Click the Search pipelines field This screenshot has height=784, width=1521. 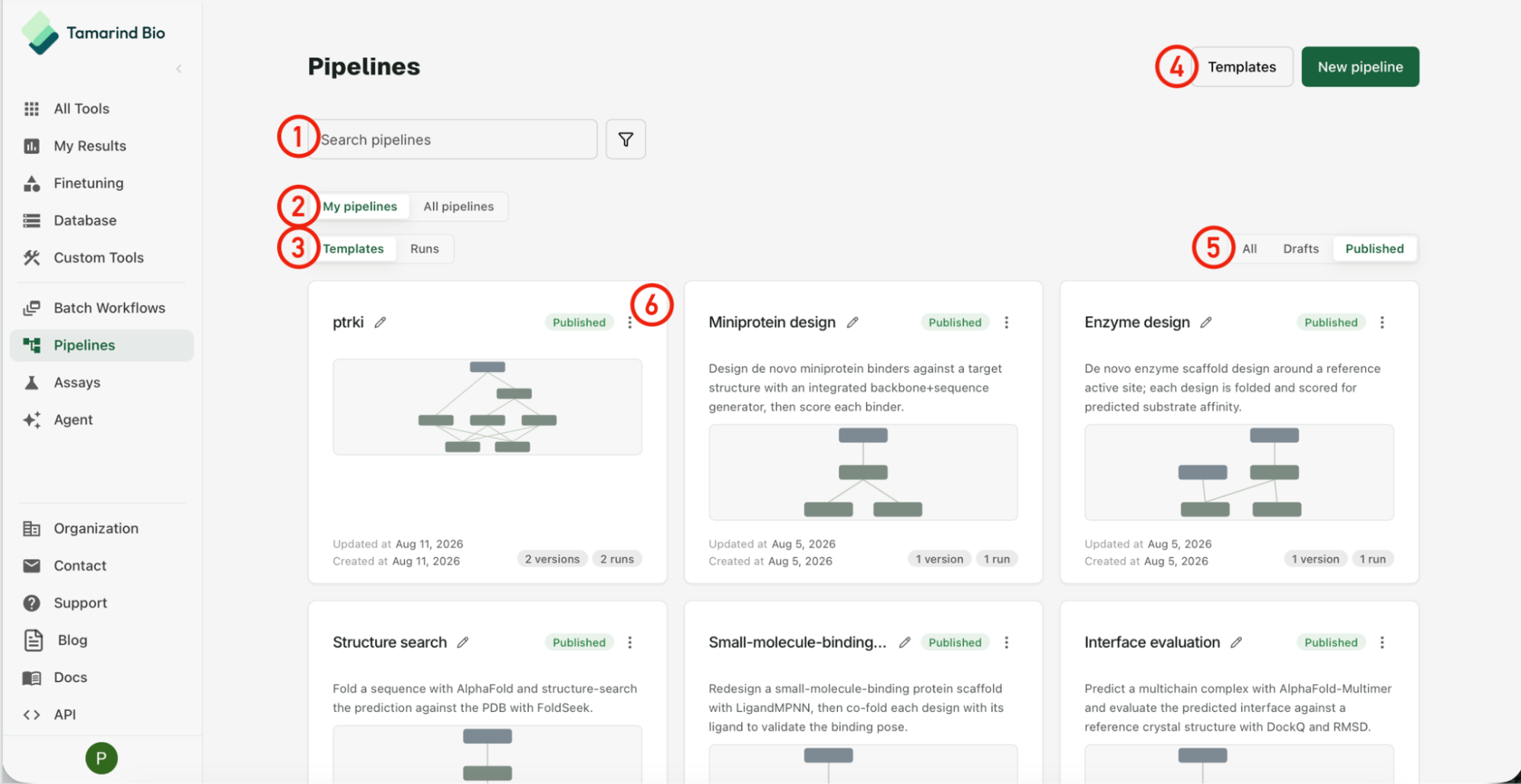tap(454, 139)
